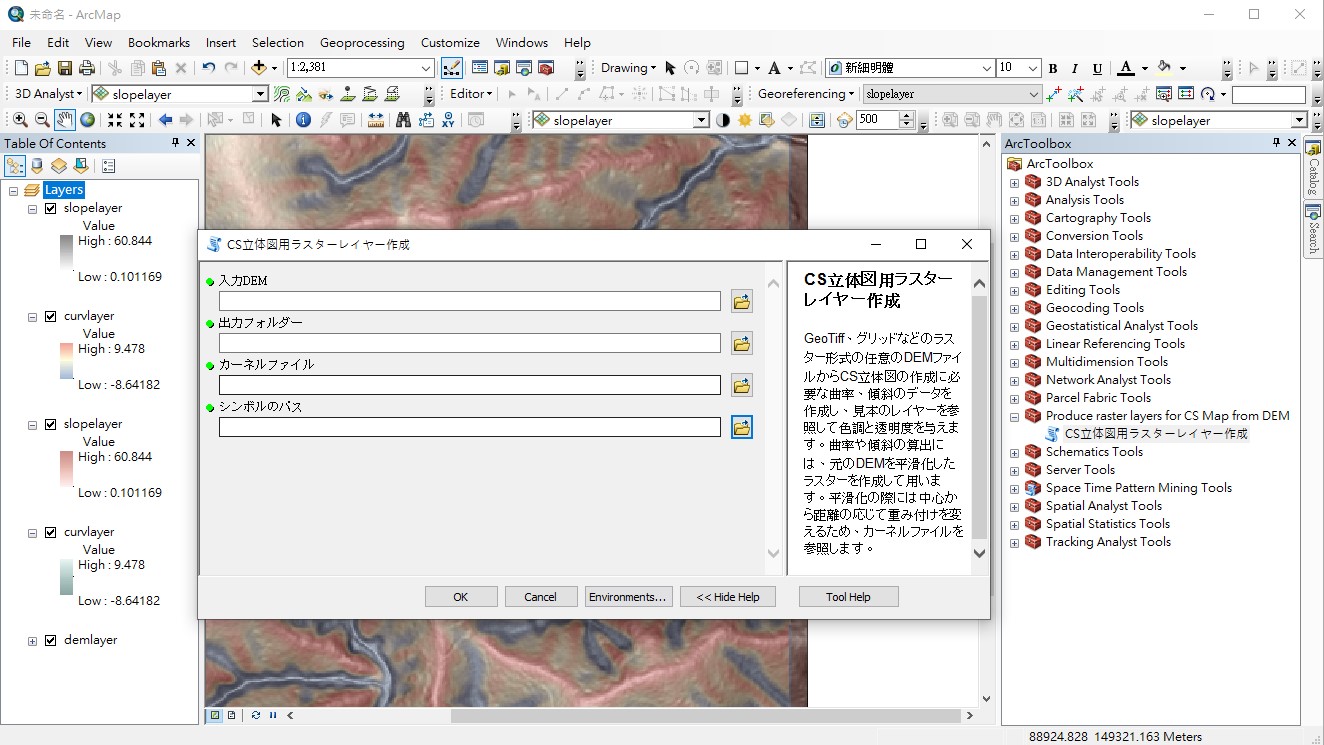Click the Add Data button
This screenshot has height=745, width=1324.
[258, 68]
